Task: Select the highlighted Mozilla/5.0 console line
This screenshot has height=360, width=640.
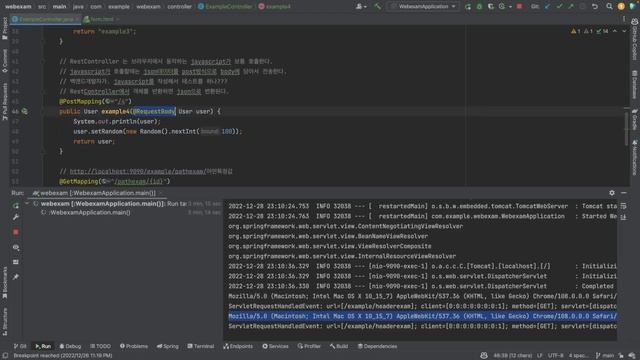Action: (422, 316)
